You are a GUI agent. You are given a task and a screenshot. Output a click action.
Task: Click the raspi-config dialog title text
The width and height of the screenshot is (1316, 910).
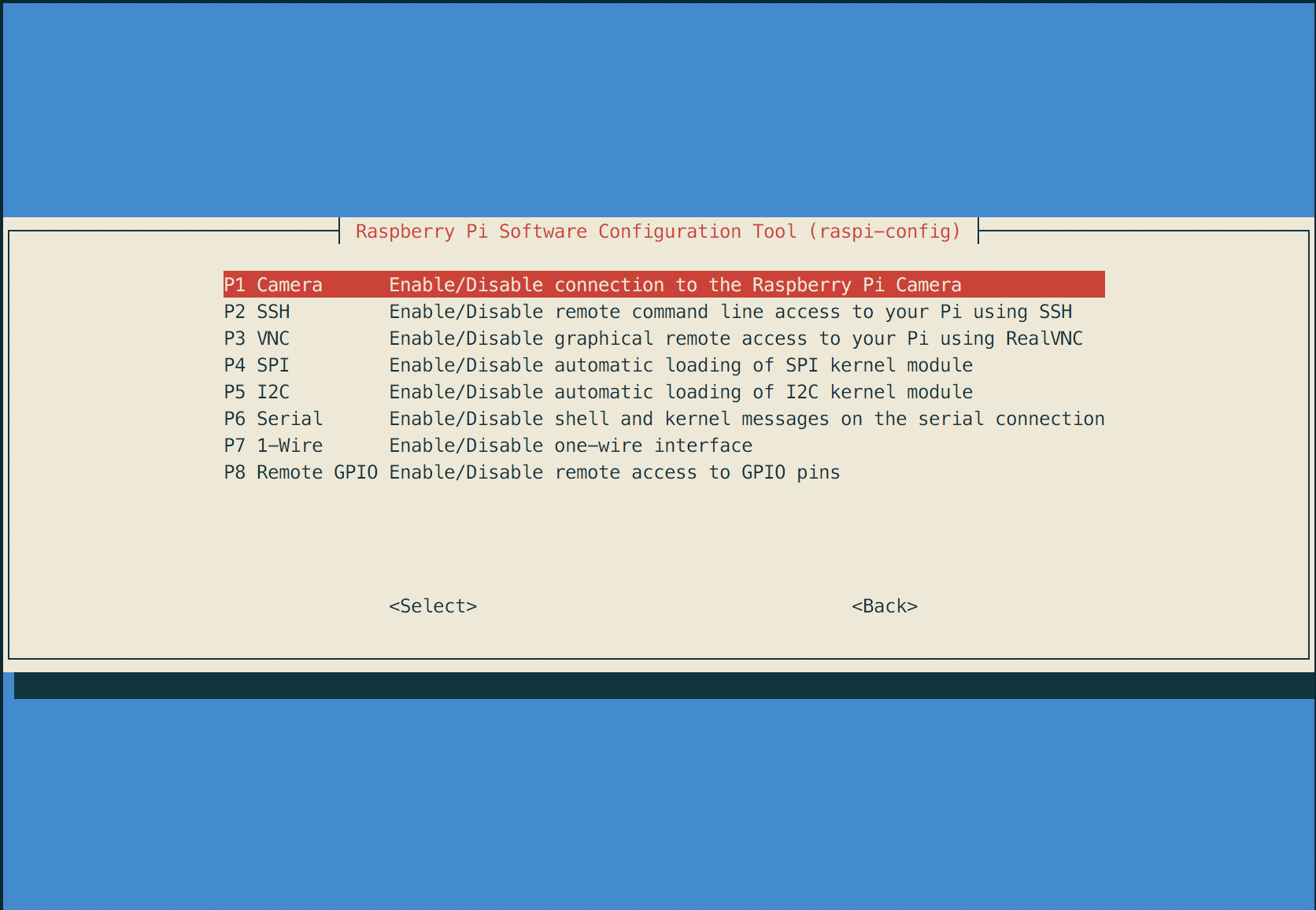(659, 231)
